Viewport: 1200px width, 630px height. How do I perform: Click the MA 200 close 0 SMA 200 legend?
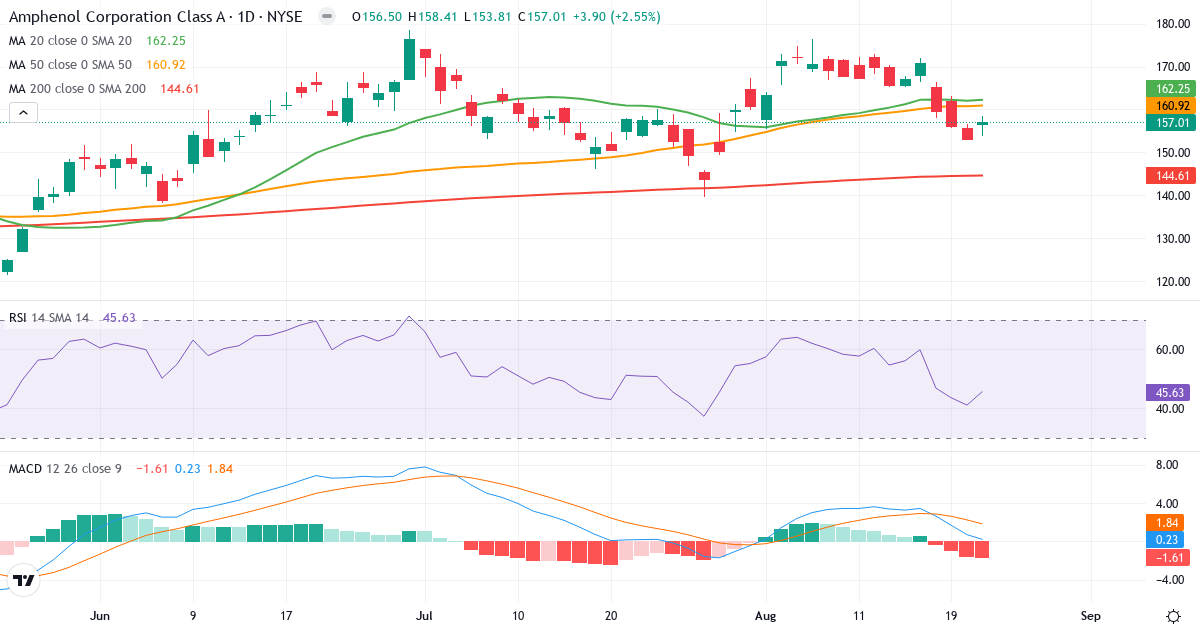point(105,89)
